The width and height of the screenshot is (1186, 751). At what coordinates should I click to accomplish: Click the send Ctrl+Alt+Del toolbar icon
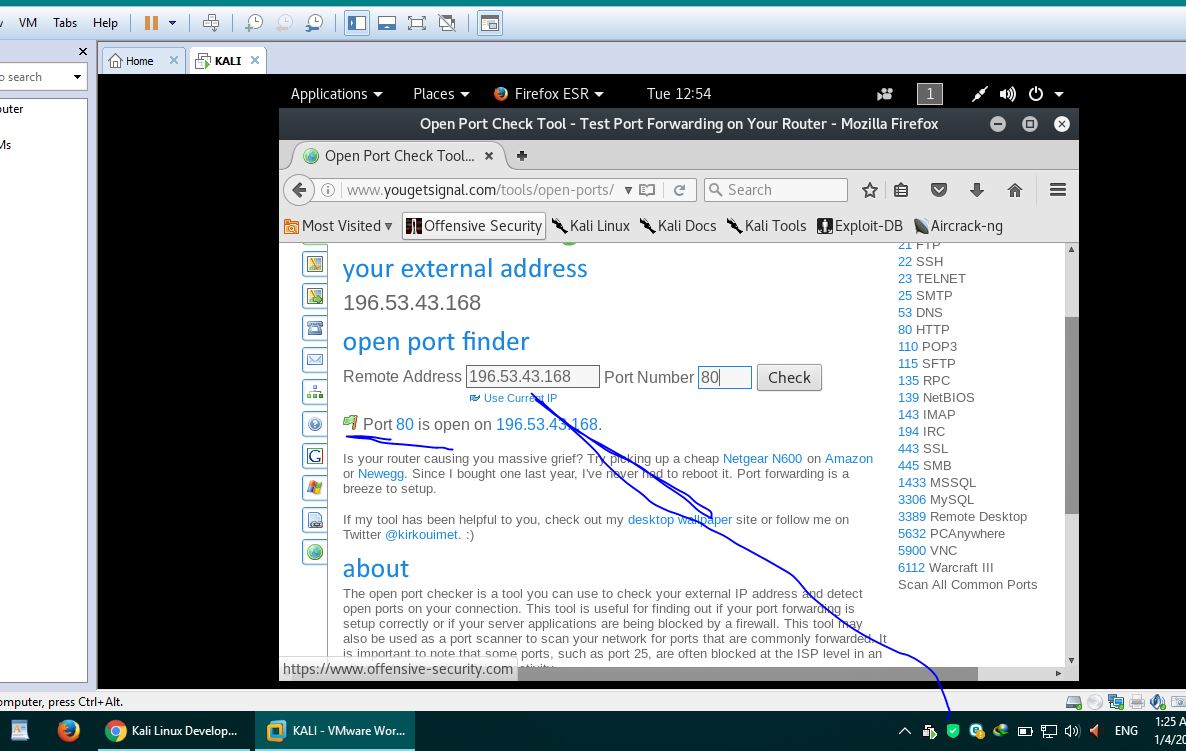pyautogui.click(x=210, y=22)
